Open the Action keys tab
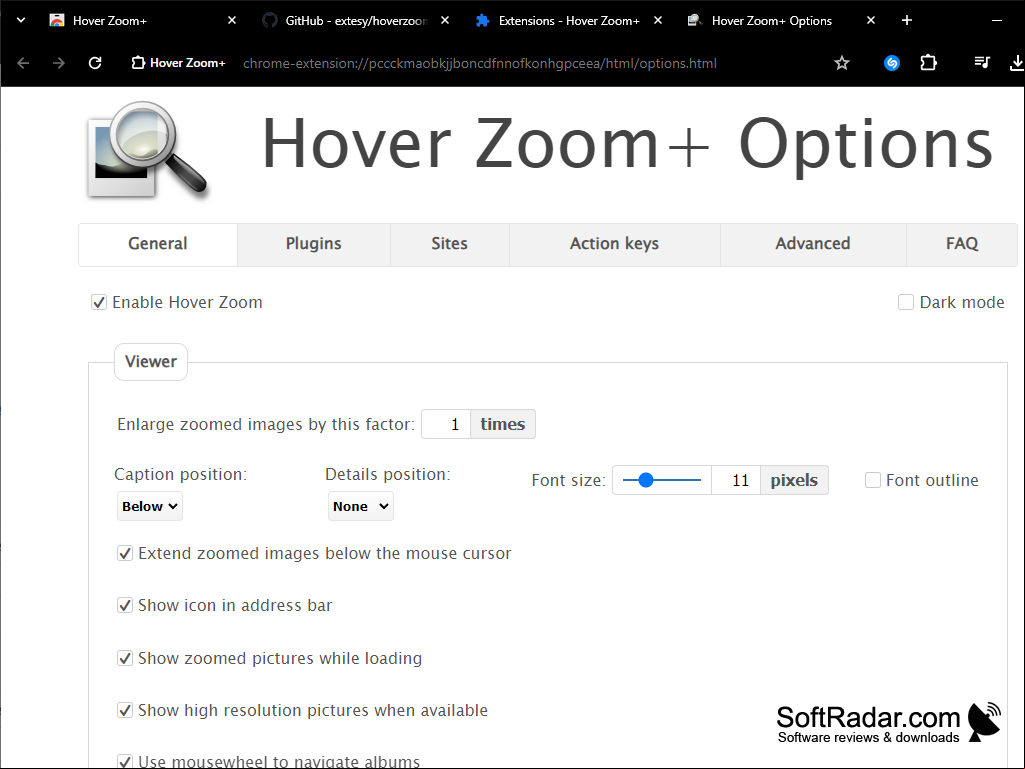 (x=614, y=244)
